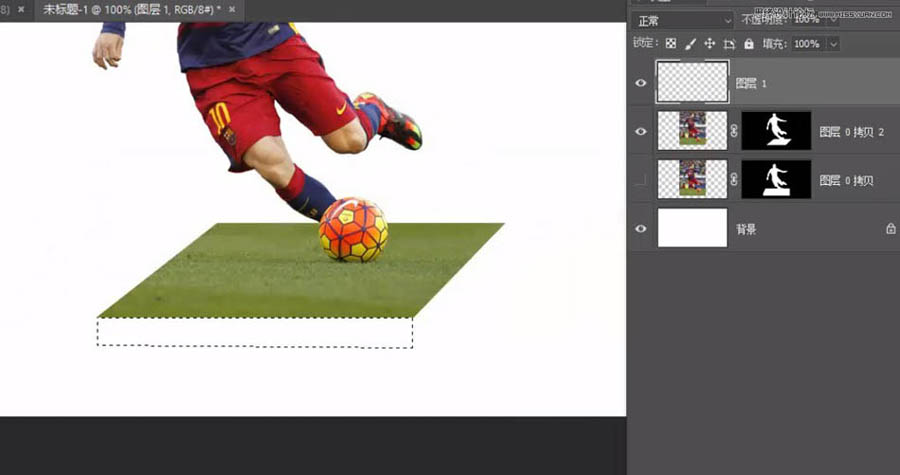Viewport: 900px width, 475px height.
Task: Click the prevent artboard auto-nesting lock icon
Action: pyautogui.click(x=729, y=44)
